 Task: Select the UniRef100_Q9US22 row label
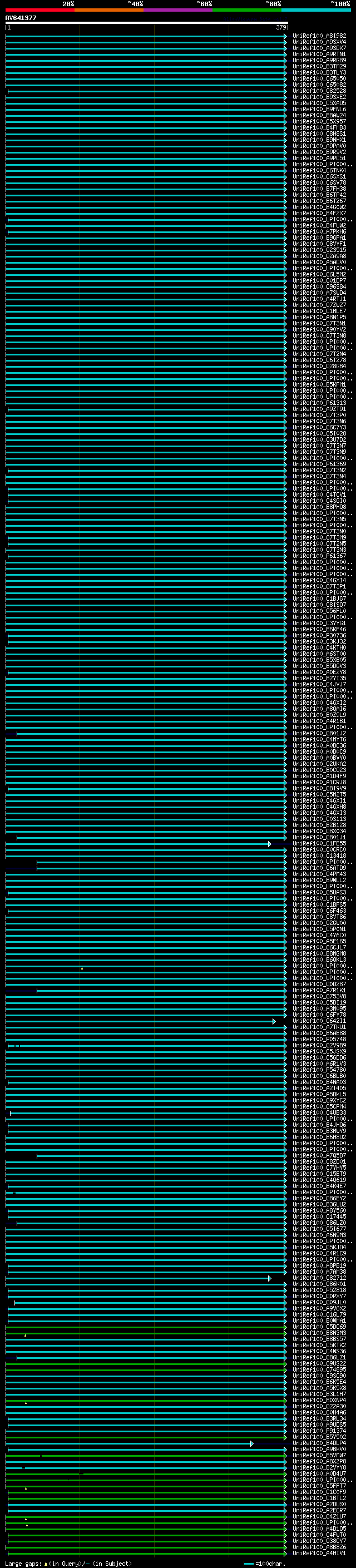point(319,1363)
